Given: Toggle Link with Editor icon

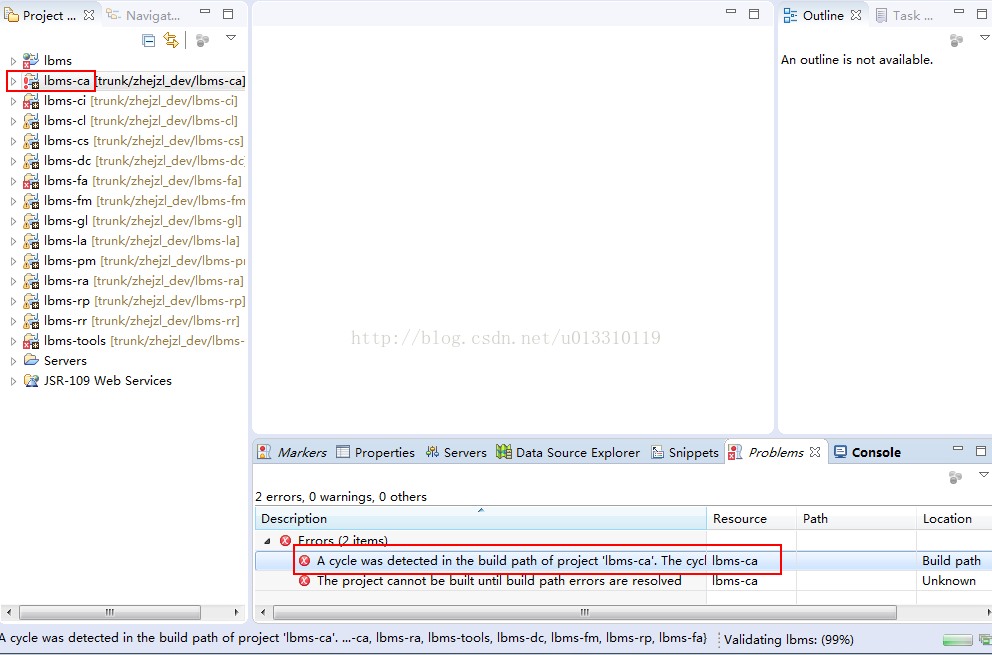Looking at the screenshot, I should pos(171,40).
